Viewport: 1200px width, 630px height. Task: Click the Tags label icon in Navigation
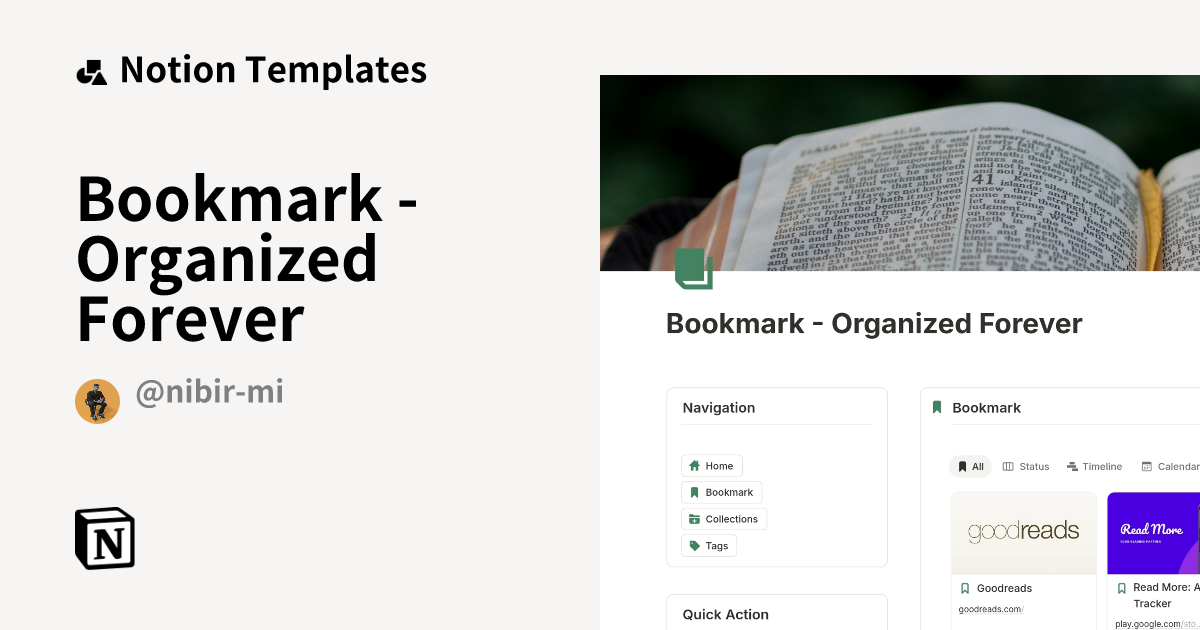tap(694, 545)
